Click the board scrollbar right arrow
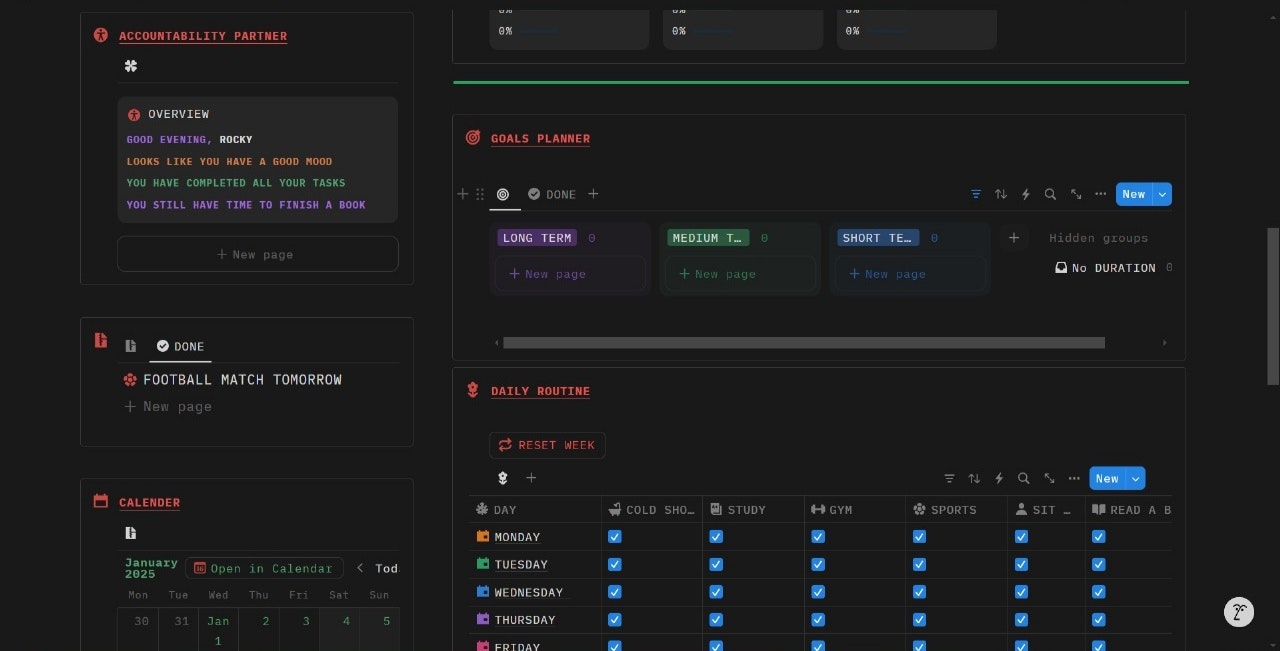The height and width of the screenshot is (651, 1280). coord(1164,342)
